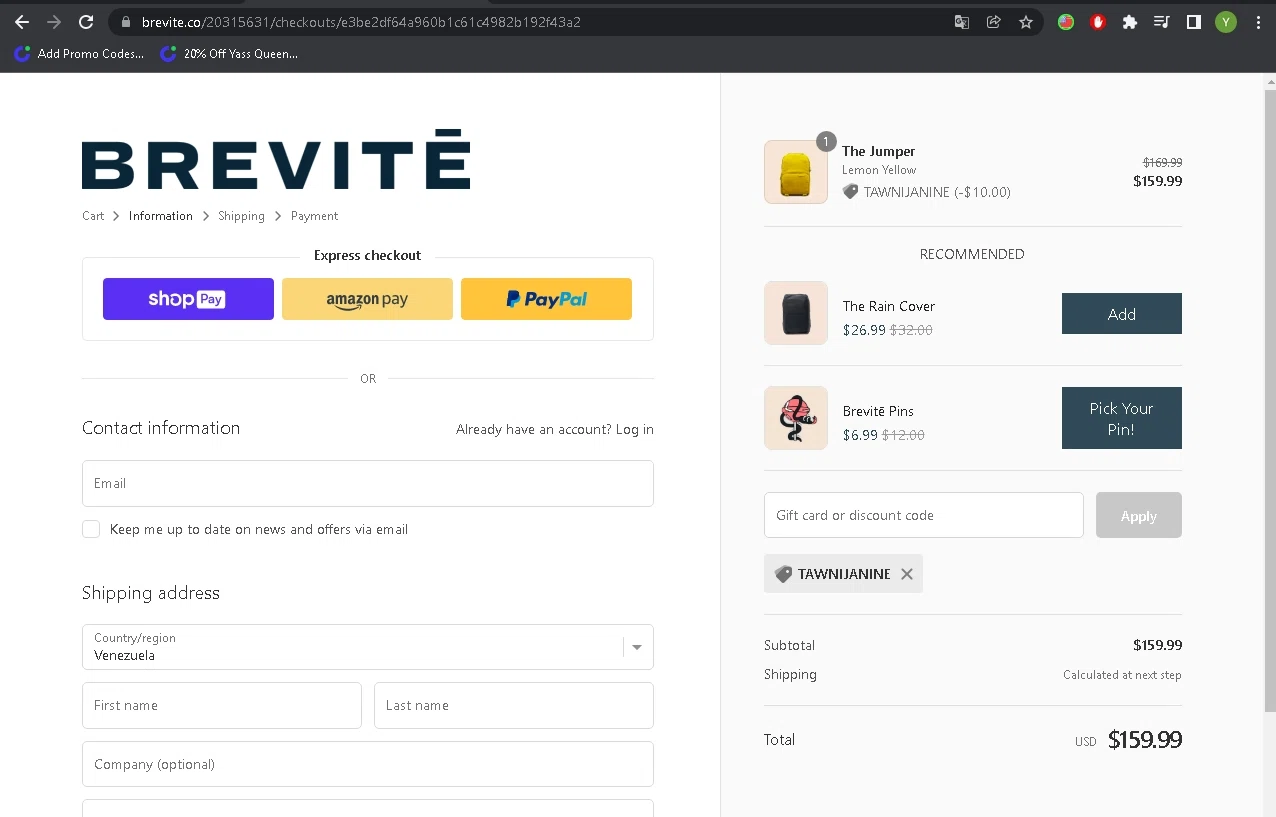Click the Brevité Pins price $6.99
The height and width of the screenshot is (817, 1276).
tap(860, 435)
